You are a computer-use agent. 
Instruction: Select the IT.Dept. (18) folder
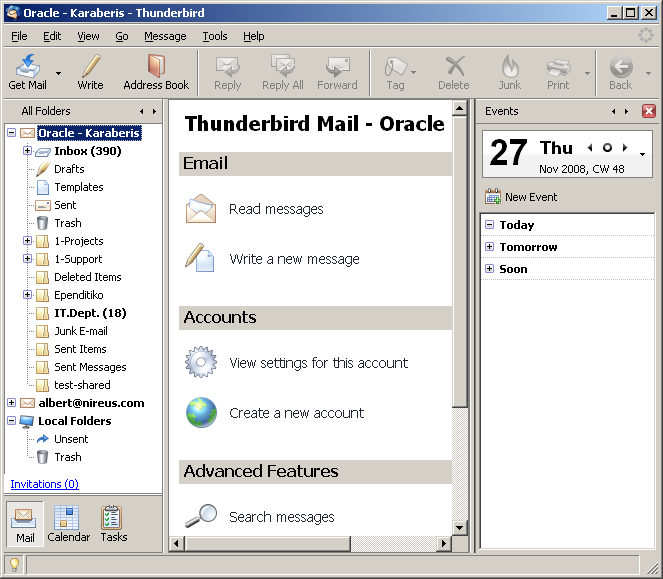[x=90, y=313]
